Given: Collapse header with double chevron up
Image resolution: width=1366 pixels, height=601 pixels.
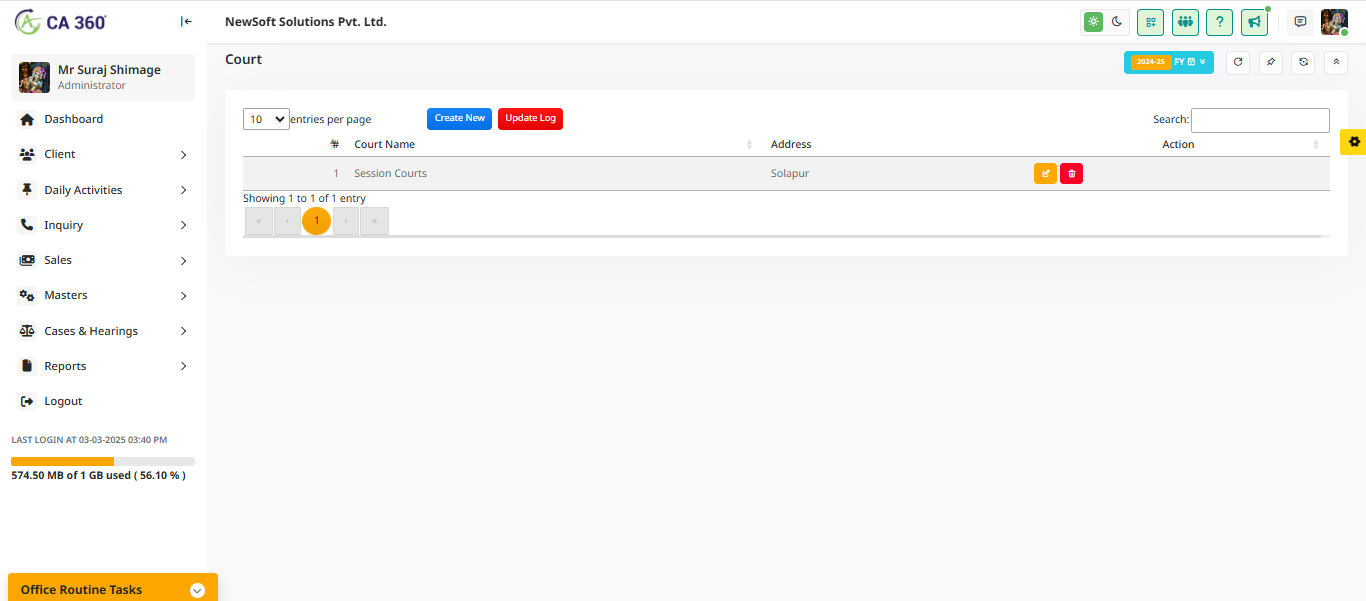Looking at the screenshot, I should 1336,62.
